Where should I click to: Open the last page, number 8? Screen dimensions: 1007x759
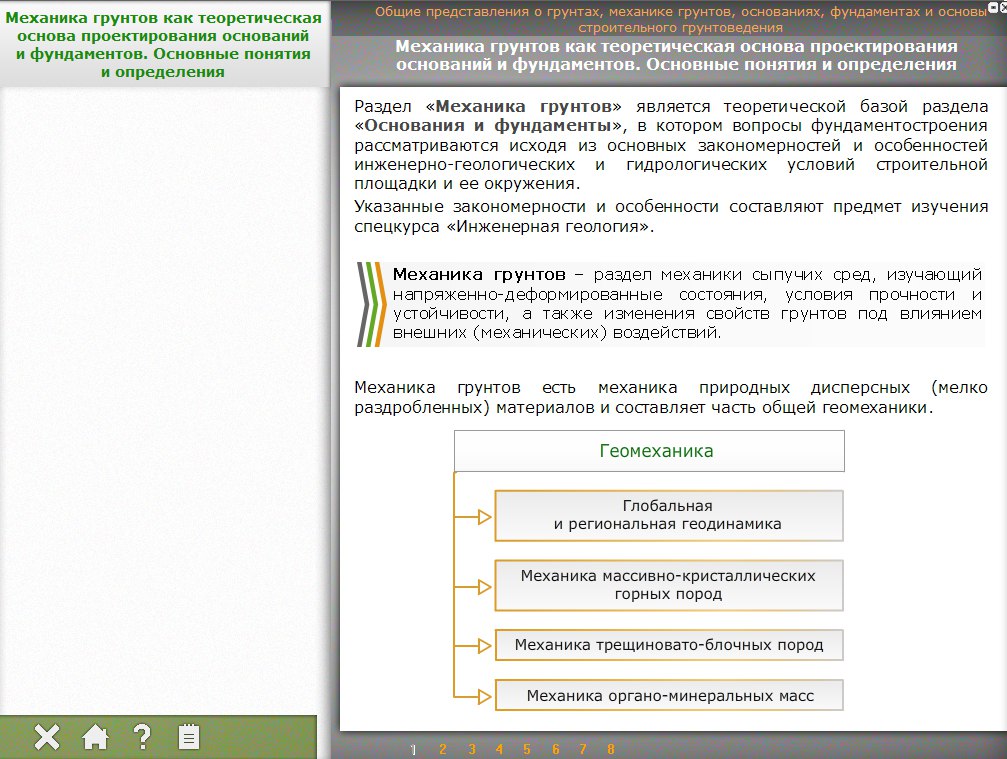tap(610, 749)
